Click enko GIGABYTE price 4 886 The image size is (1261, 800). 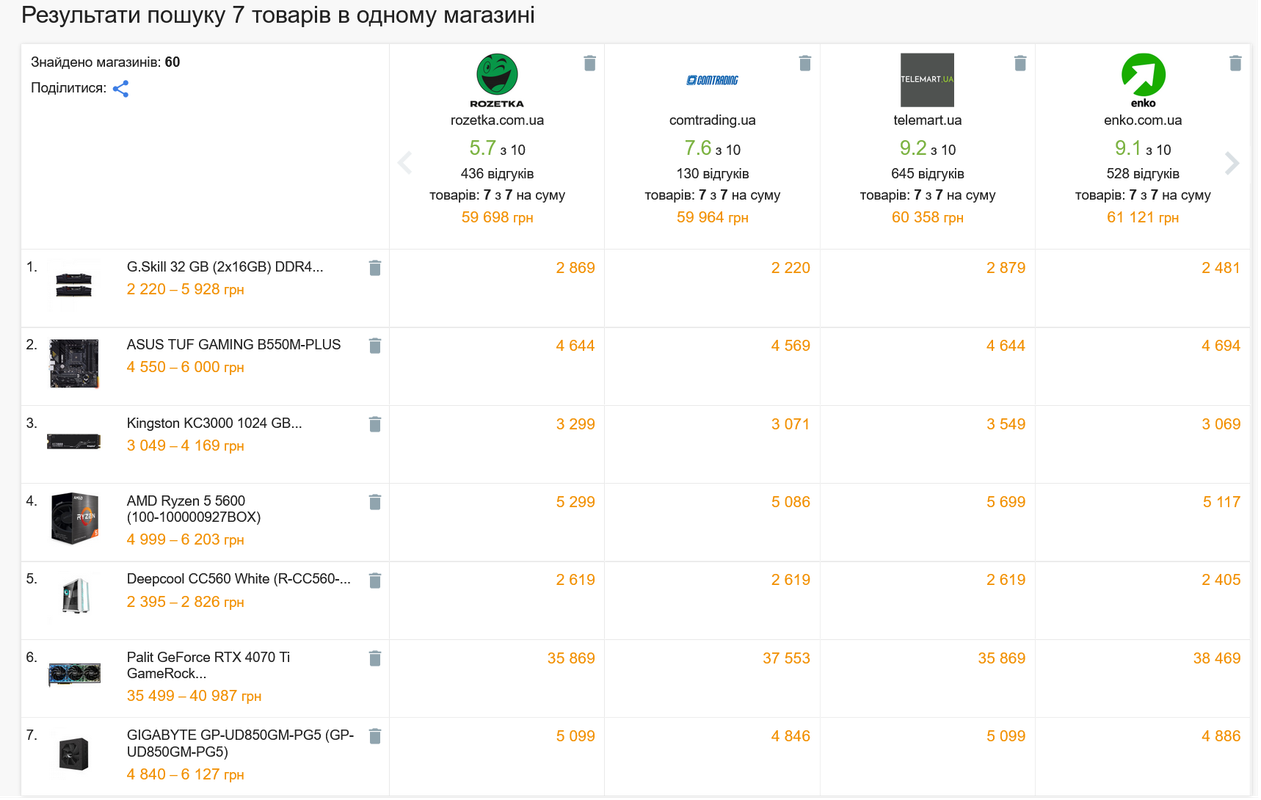tap(1221, 736)
